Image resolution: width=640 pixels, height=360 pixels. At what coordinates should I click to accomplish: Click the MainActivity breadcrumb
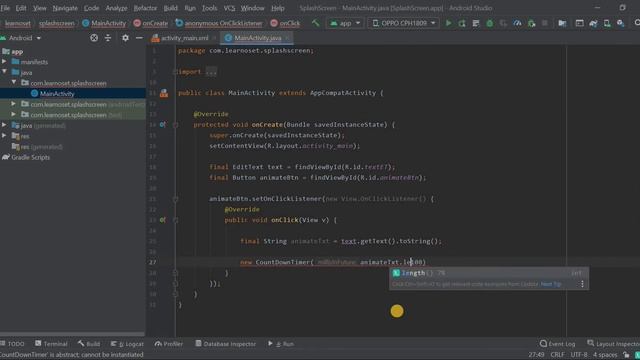(104, 23)
